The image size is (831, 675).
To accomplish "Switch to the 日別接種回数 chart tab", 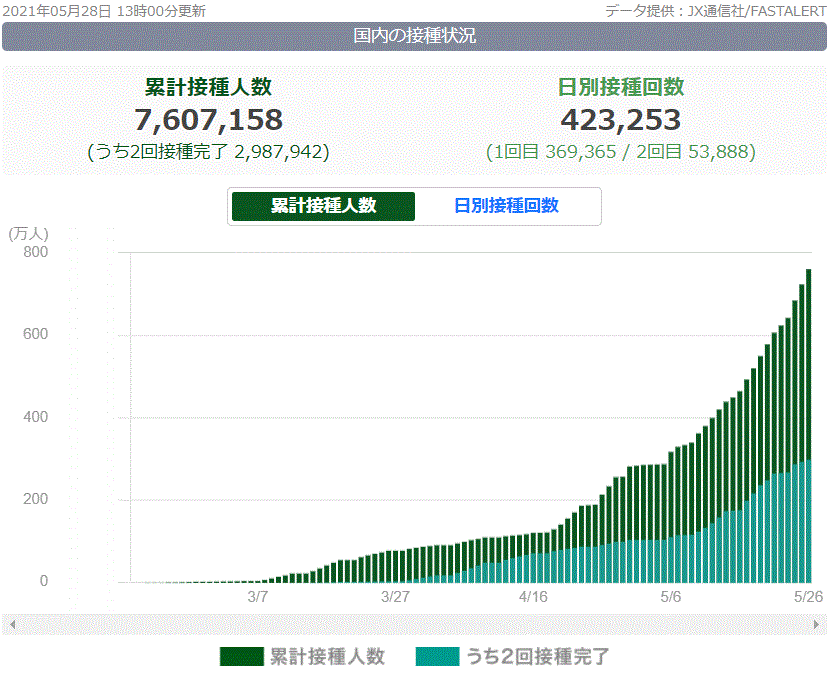I will pyautogui.click(x=506, y=206).
